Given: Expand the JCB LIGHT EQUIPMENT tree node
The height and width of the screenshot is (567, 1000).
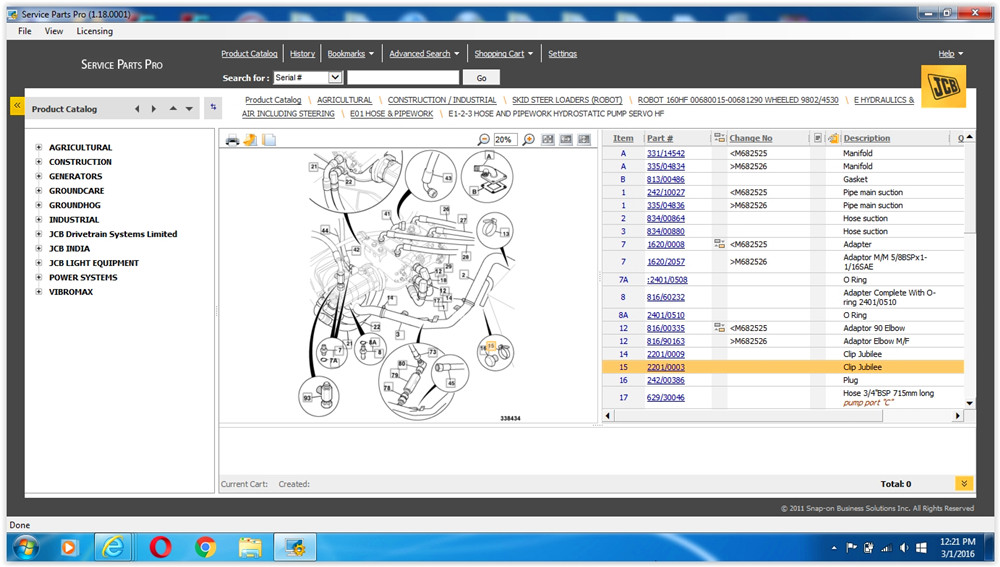Looking at the screenshot, I should coord(38,263).
